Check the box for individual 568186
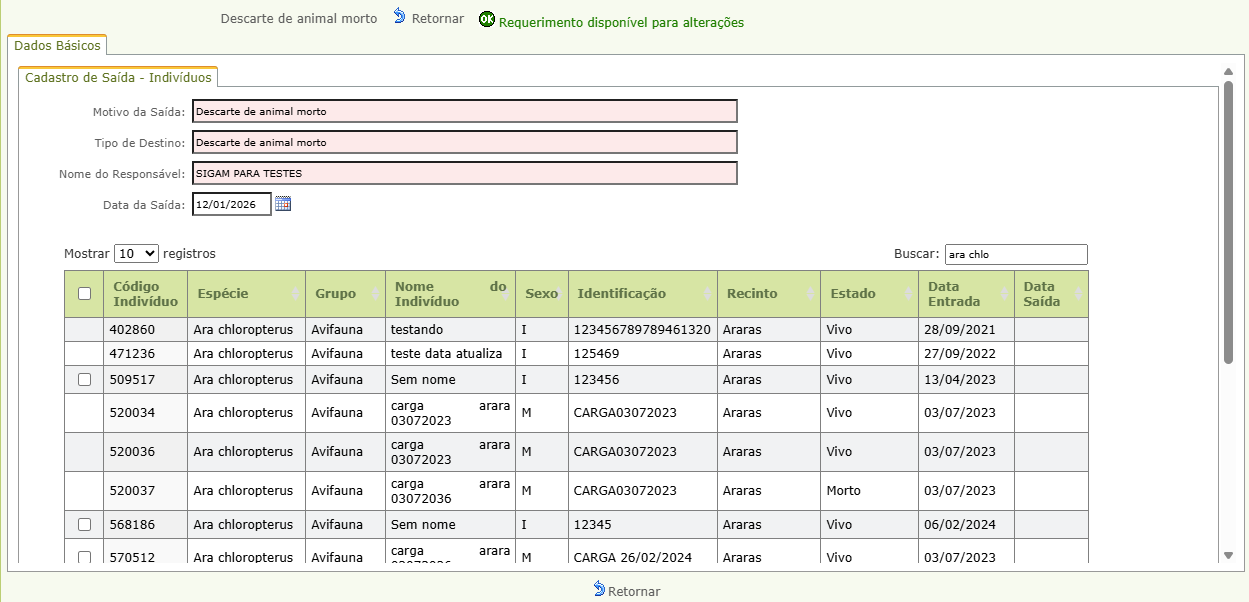 [85, 525]
